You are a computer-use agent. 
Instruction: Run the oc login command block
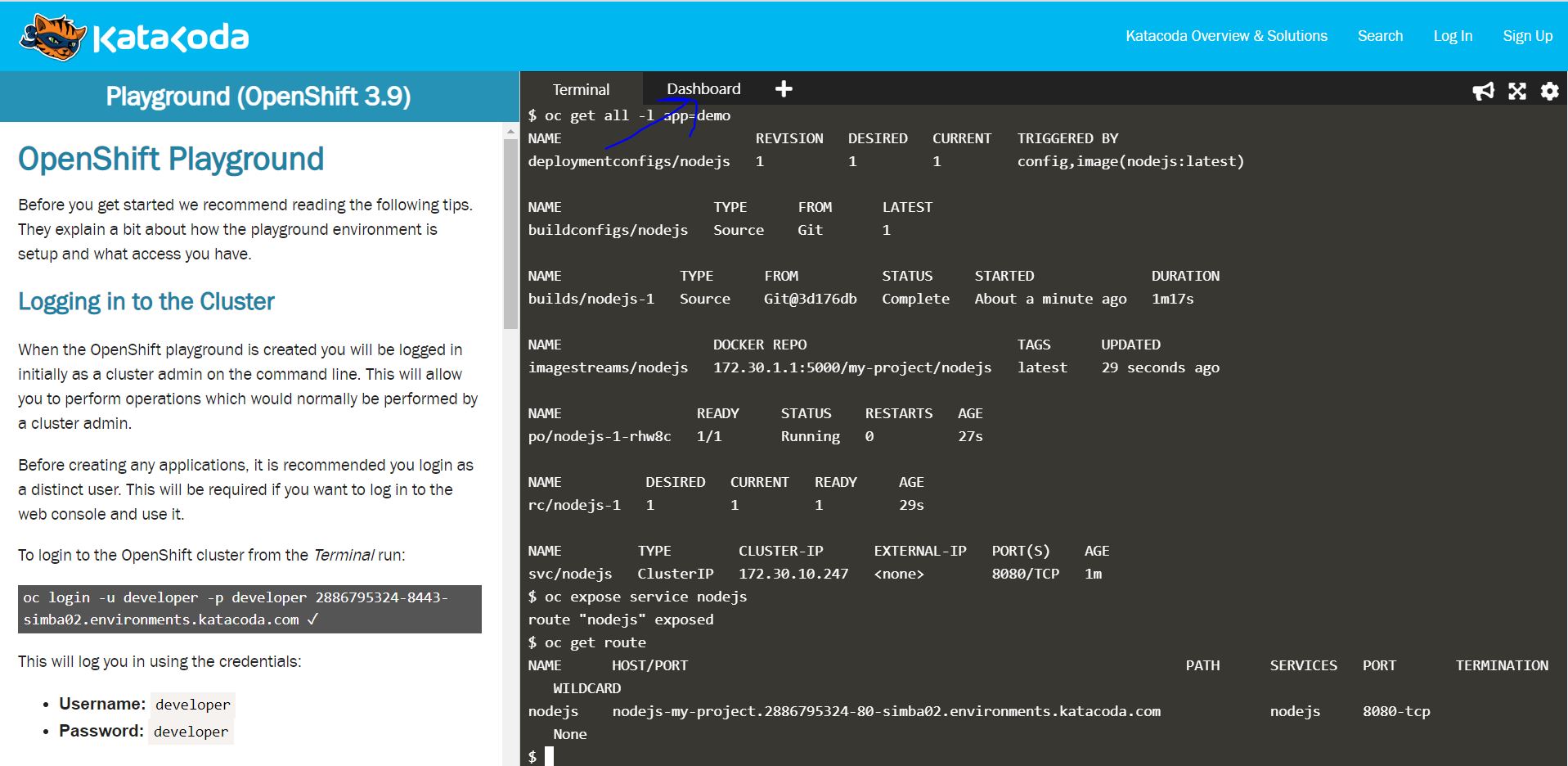pos(249,609)
